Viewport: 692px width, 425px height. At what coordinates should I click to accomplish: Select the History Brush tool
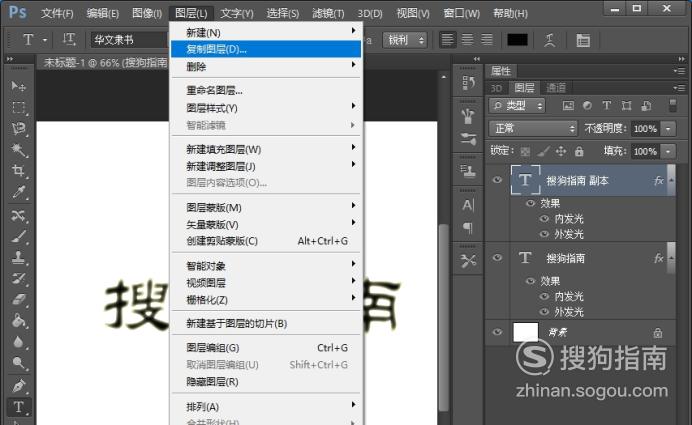18,278
